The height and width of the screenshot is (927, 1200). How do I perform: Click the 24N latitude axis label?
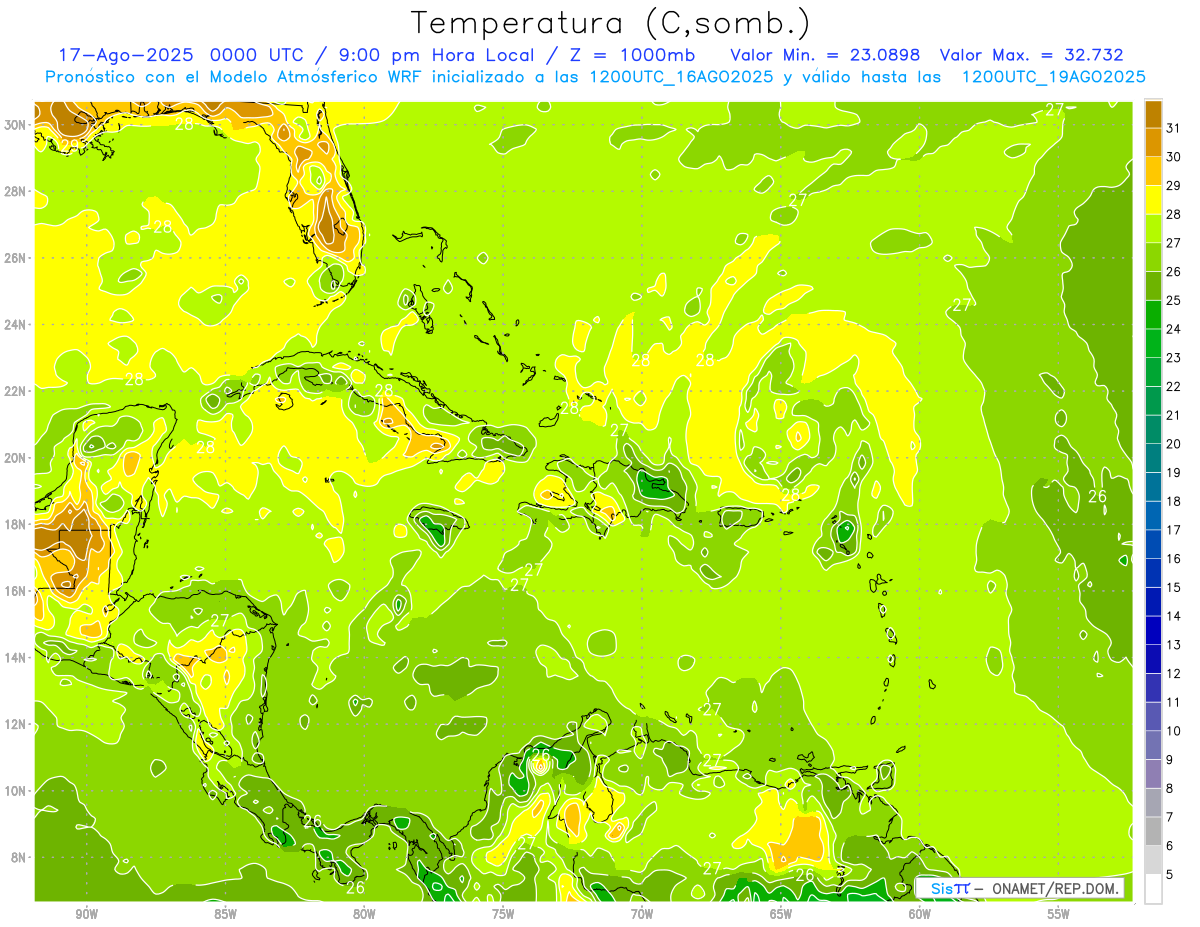(x=15, y=325)
